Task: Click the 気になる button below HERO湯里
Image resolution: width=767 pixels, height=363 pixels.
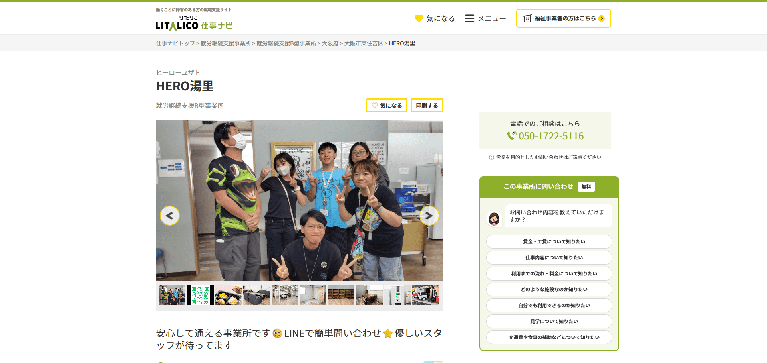Action: (x=386, y=105)
